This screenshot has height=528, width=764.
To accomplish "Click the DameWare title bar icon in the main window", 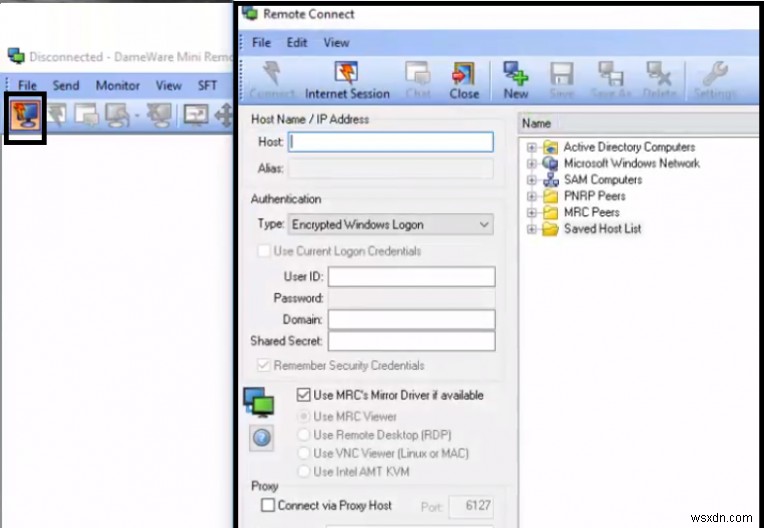I will pos(16,56).
